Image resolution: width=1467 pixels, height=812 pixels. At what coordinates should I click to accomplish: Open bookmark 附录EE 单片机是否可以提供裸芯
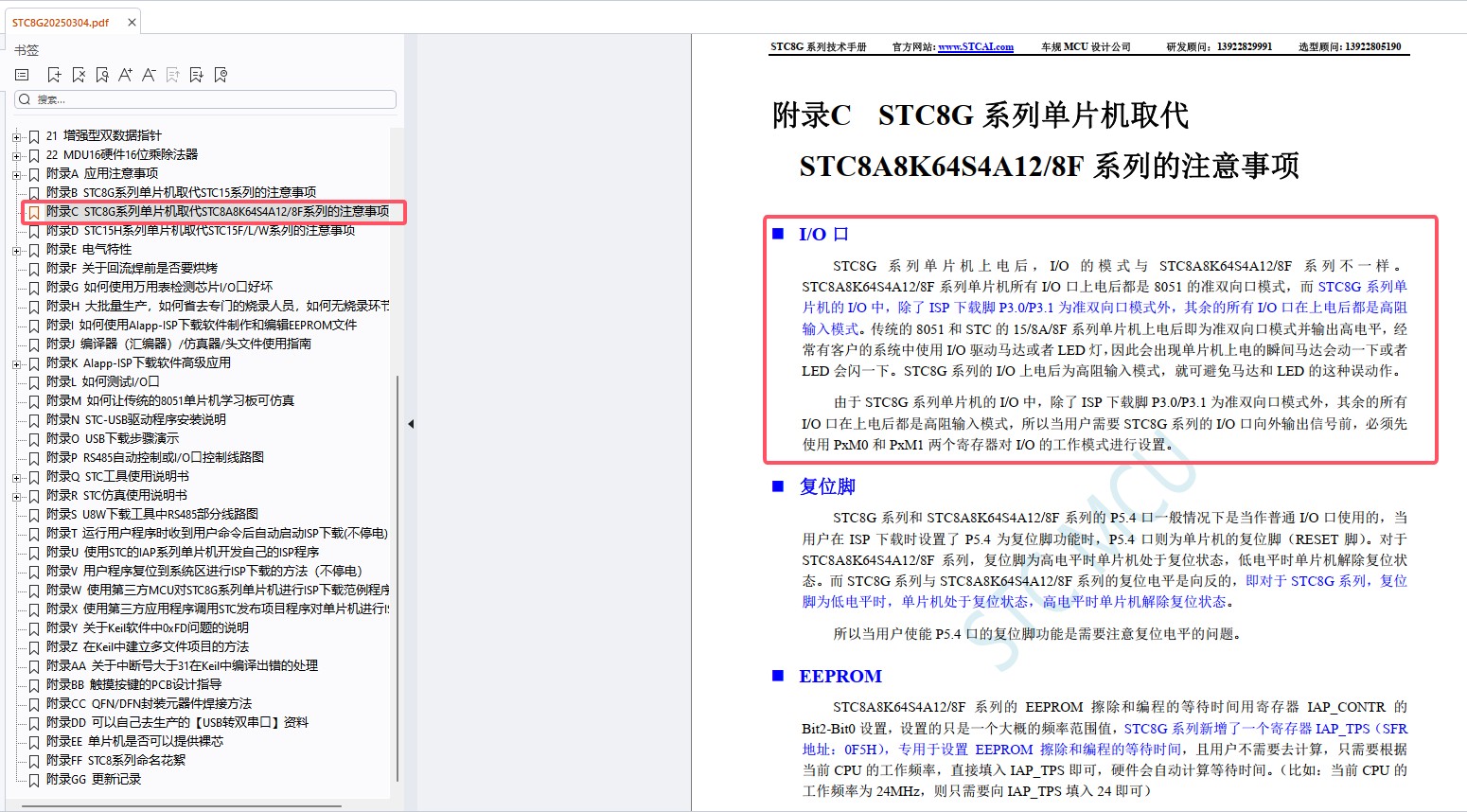(134, 742)
